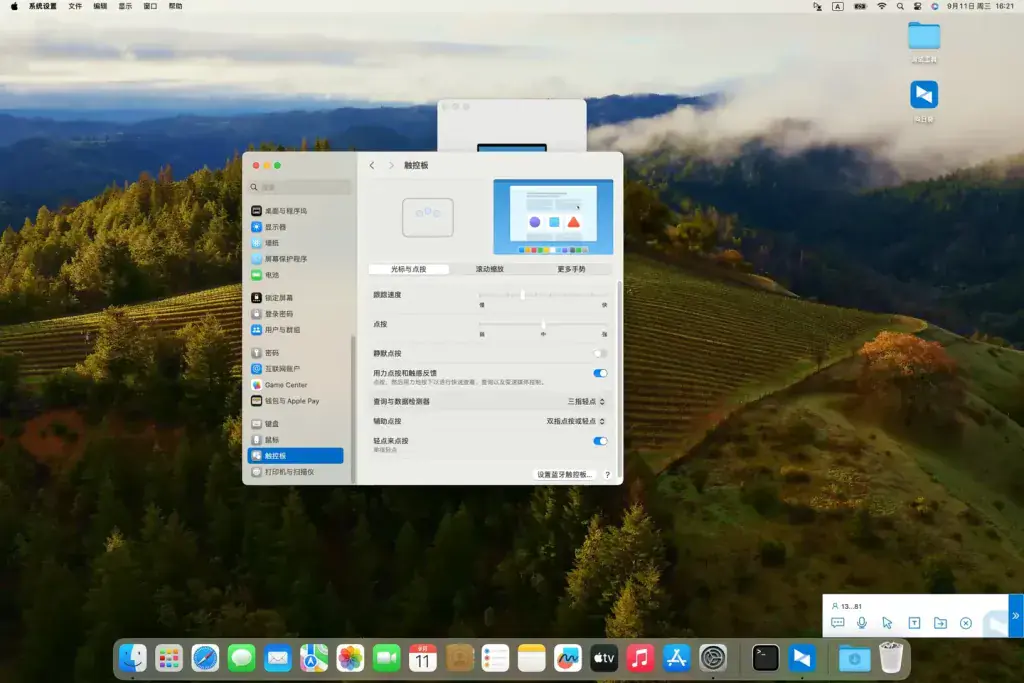Open Messages from the Dock

(x=242, y=658)
